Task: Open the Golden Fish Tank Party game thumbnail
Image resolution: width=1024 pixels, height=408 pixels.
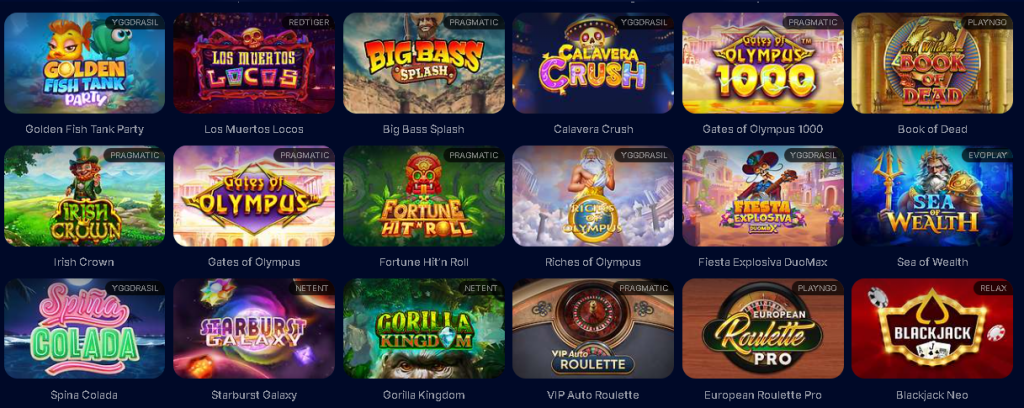Action: [84, 63]
